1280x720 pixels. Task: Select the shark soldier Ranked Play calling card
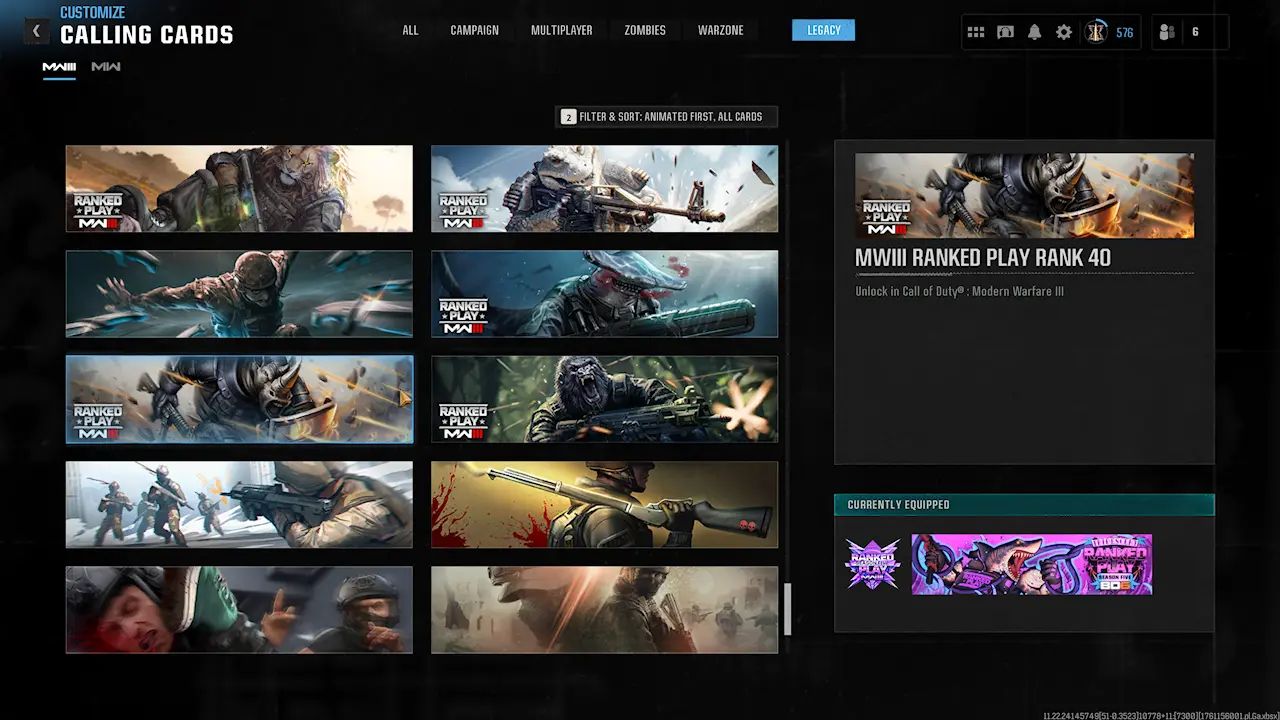pos(604,294)
